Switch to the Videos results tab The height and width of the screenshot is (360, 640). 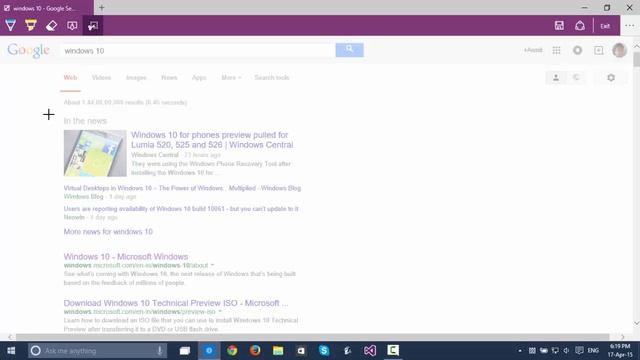click(101, 78)
